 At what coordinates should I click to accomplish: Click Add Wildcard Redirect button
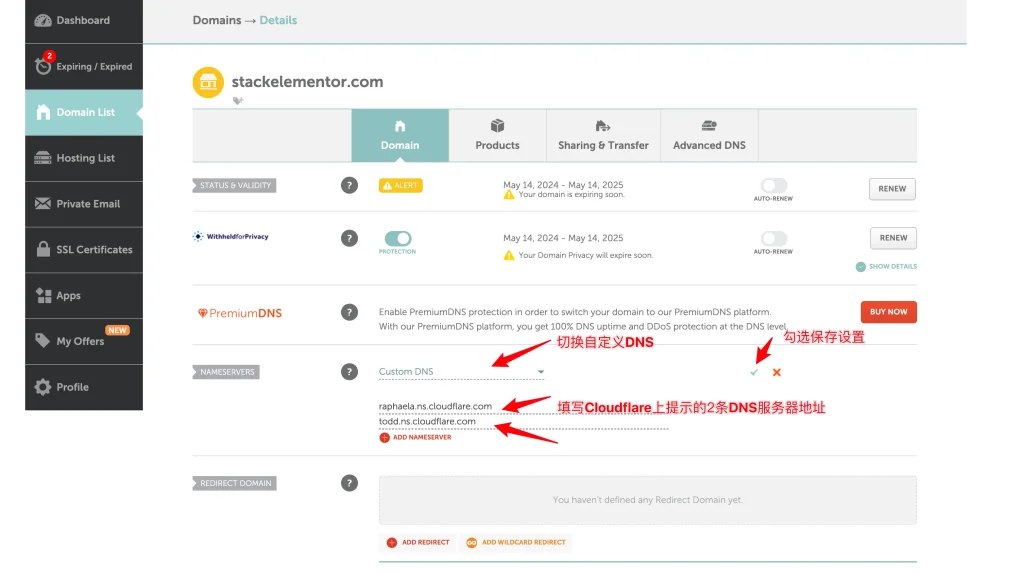pyautogui.click(x=515, y=543)
